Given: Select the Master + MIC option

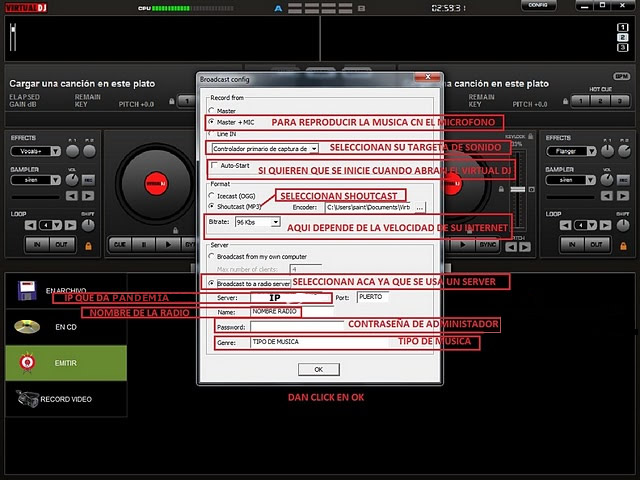Looking at the screenshot, I should pos(211,122).
